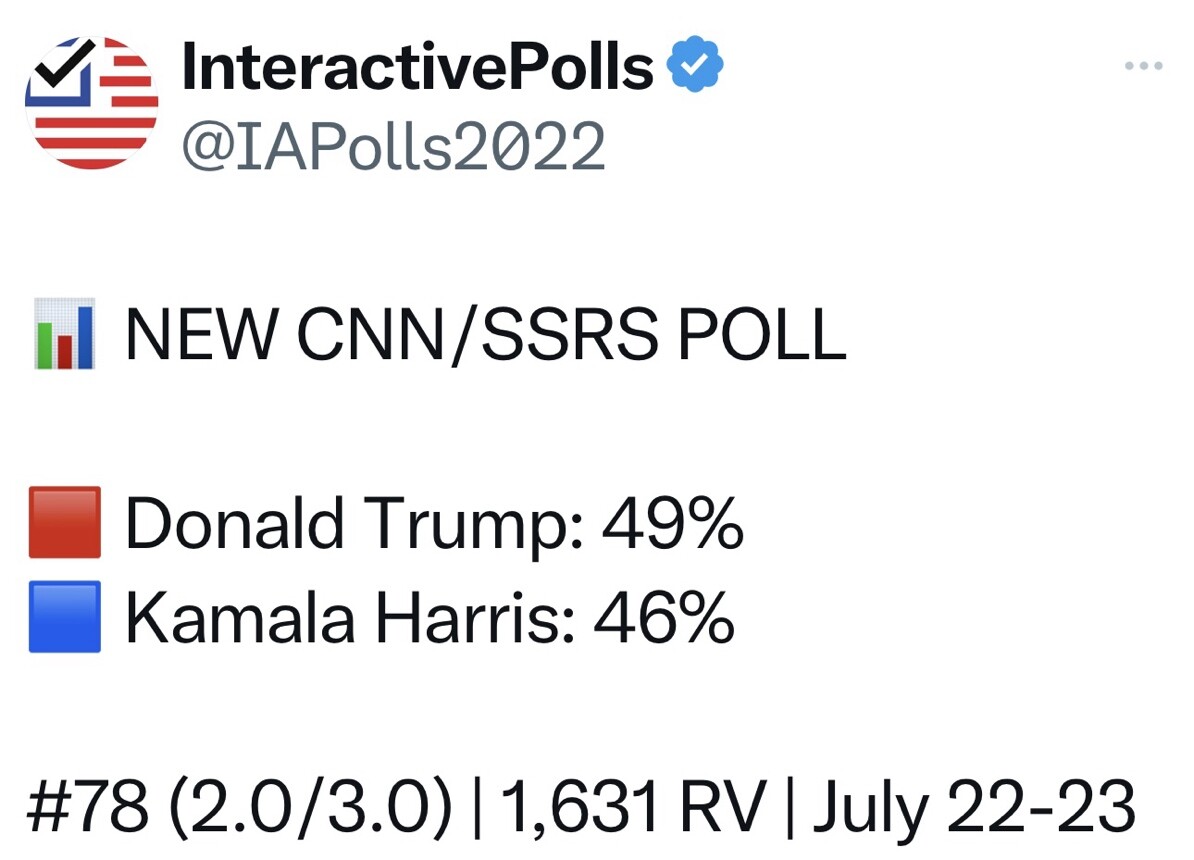Screen dimensions: 1194x860
Task: Select the word NEW in the headline
Action: tap(201, 334)
